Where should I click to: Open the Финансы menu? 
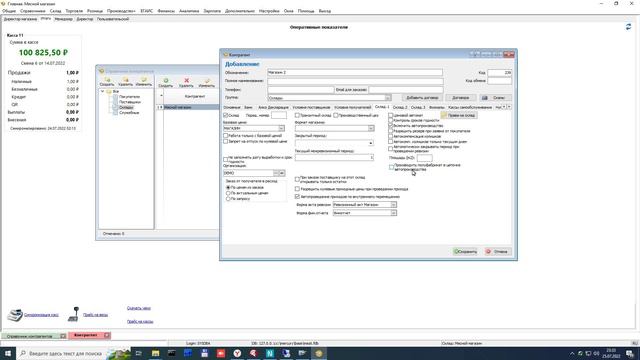tap(166, 11)
